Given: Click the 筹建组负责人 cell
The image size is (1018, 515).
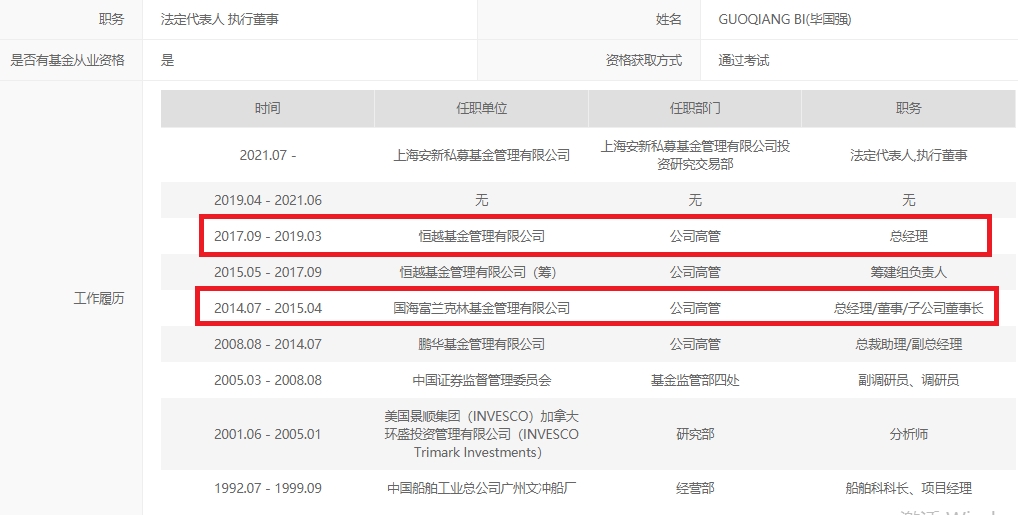Looking at the screenshot, I should (908, 272).
